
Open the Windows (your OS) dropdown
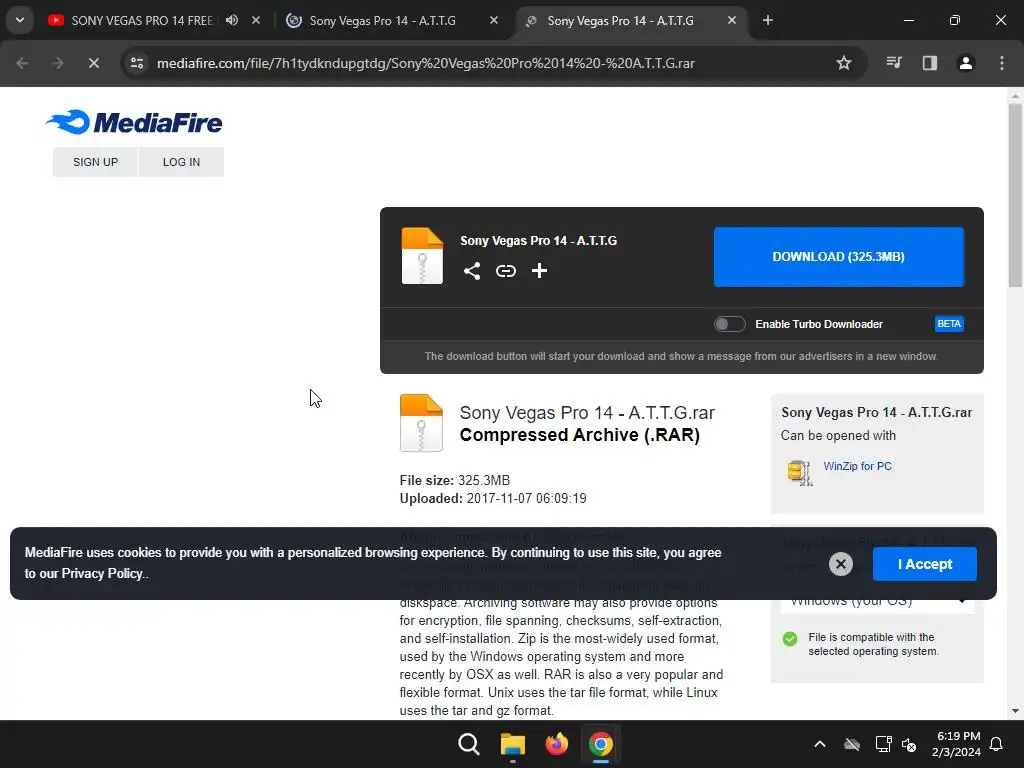click(877, 600)
